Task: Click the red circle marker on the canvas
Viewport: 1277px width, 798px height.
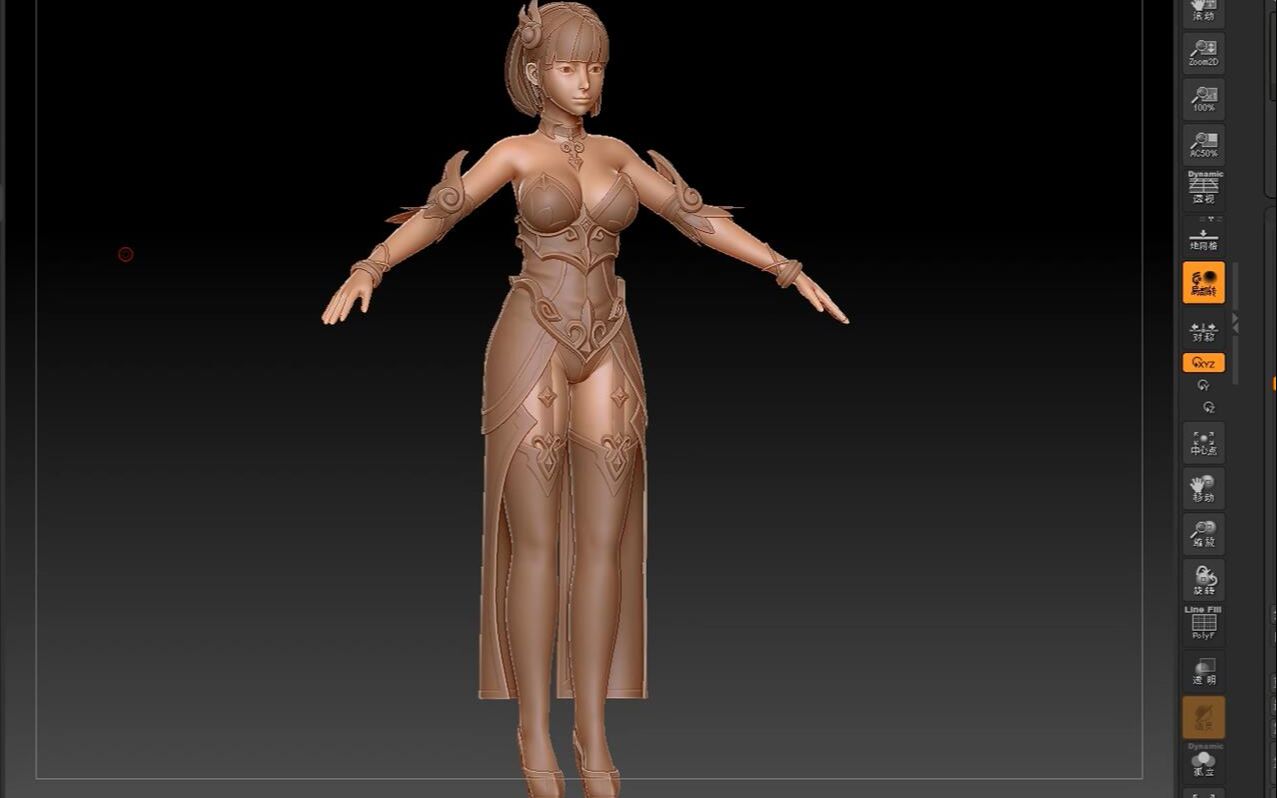Action: 125,254
